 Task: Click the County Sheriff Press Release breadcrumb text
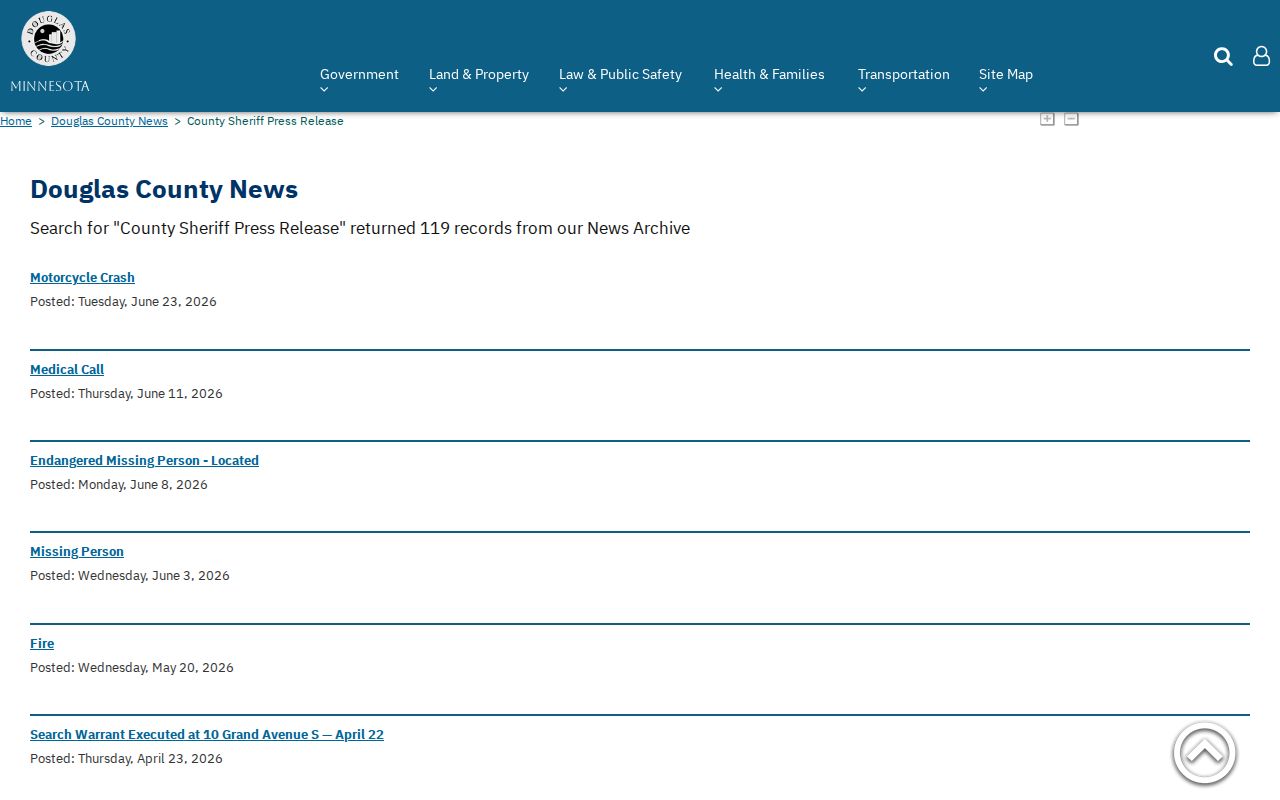(x=265, y=121)
